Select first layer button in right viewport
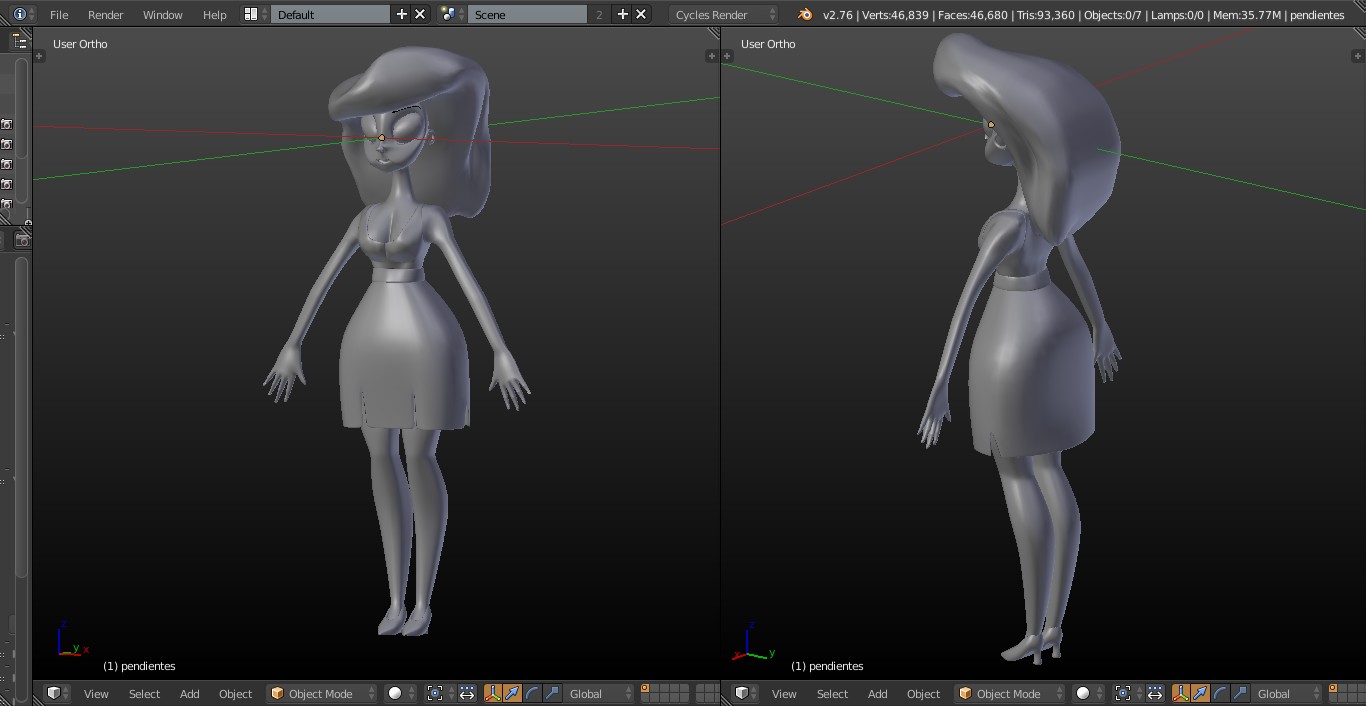The width and height of the screenshot is (1366, 706). coord(1335,689)
